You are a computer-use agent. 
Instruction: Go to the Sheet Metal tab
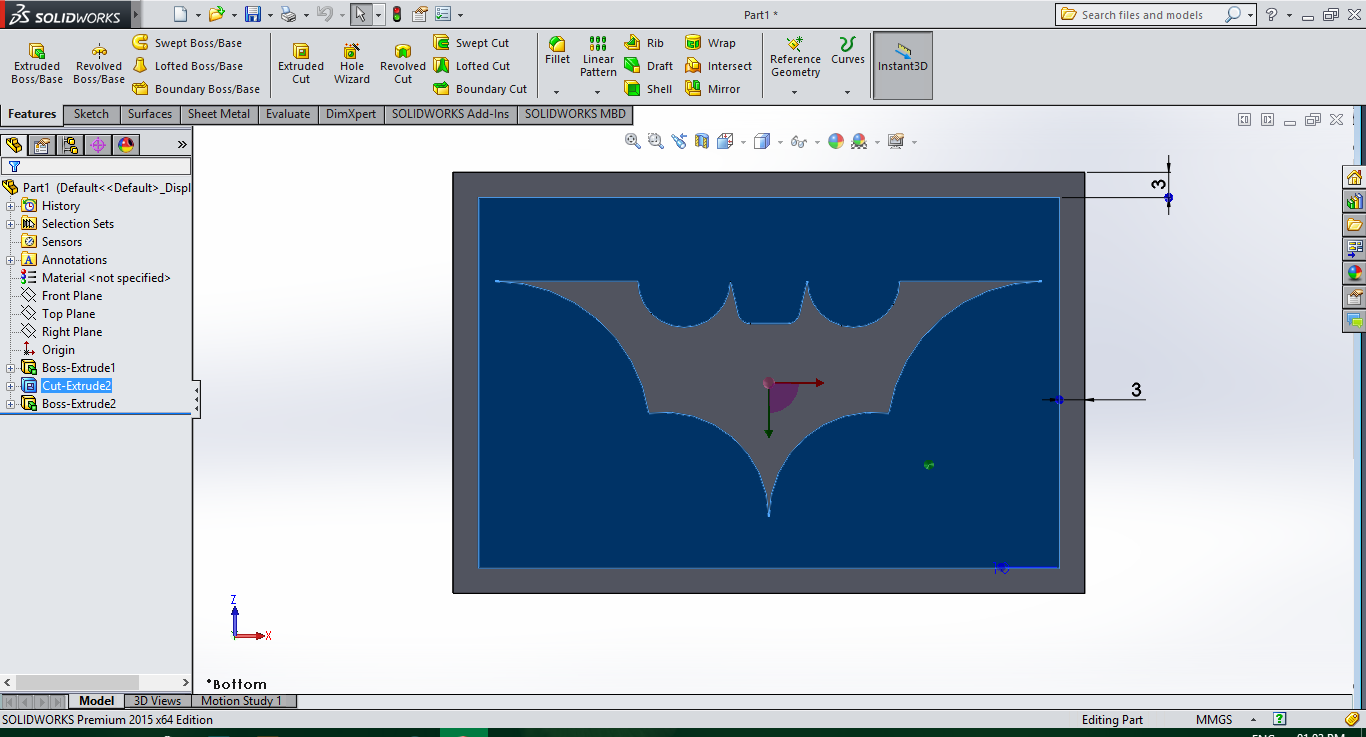(x=219, y=114)
